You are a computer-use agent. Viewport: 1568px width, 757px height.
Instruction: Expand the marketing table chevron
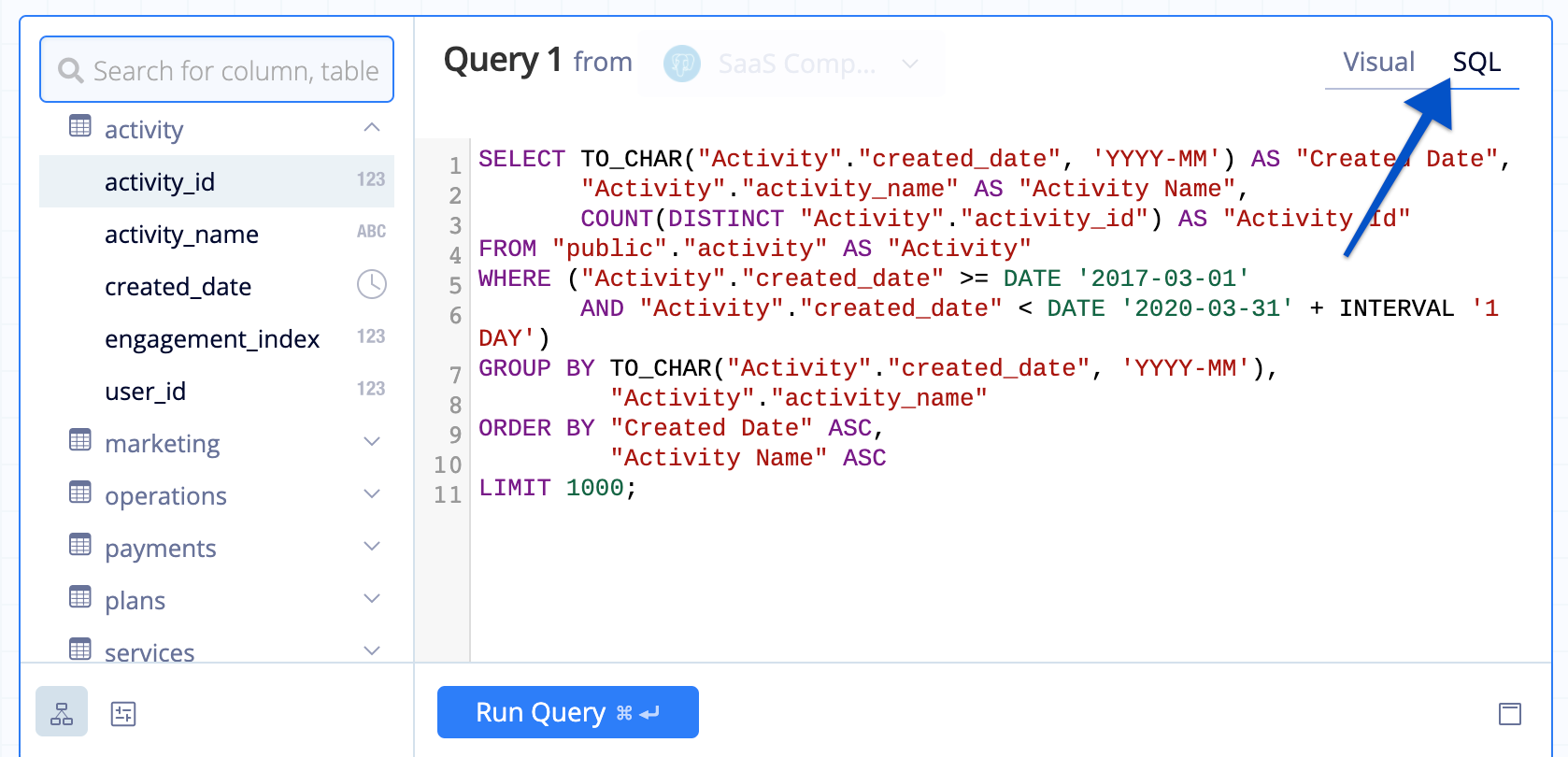pos(371,441)
